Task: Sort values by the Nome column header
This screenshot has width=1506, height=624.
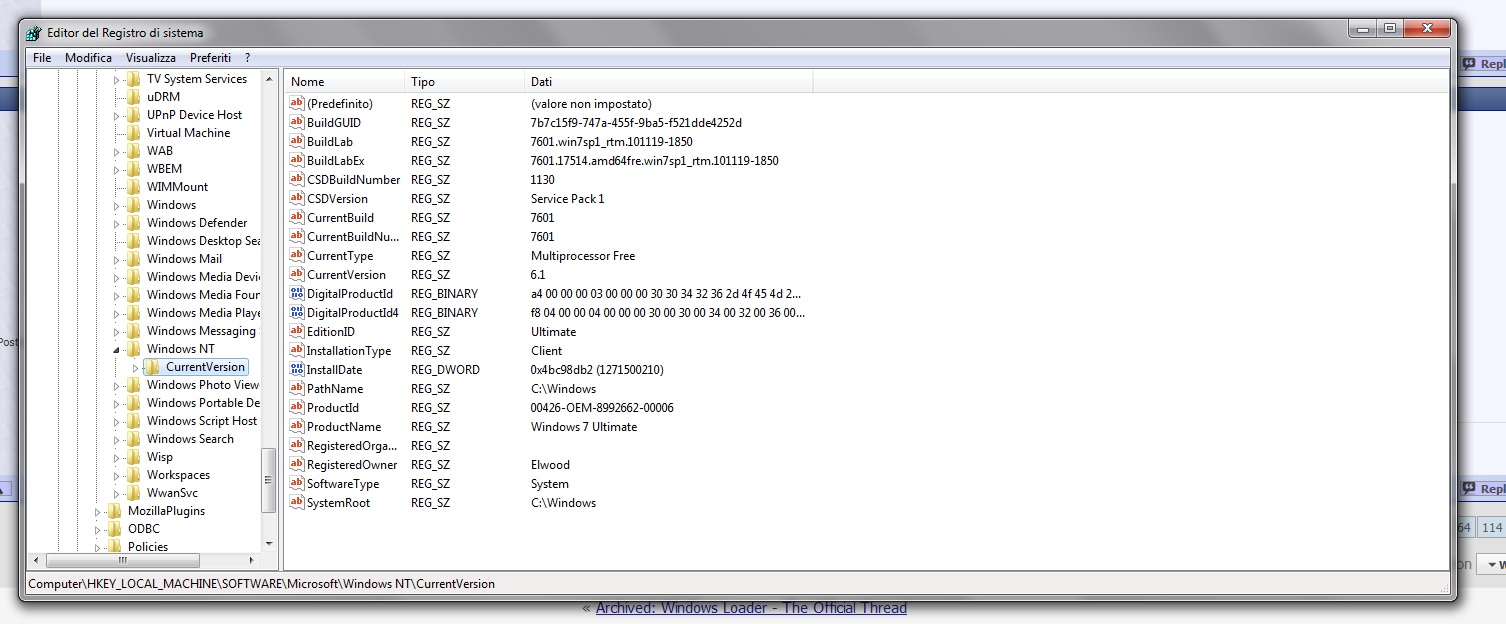Action: 345,82
